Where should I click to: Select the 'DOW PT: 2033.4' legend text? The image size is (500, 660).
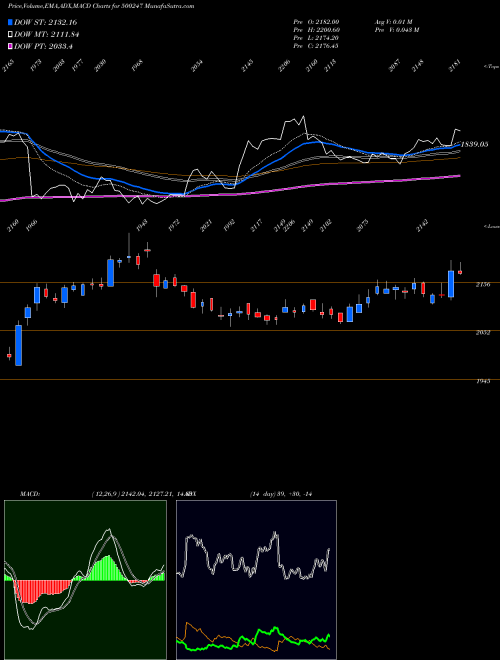(x=43, y=46)
